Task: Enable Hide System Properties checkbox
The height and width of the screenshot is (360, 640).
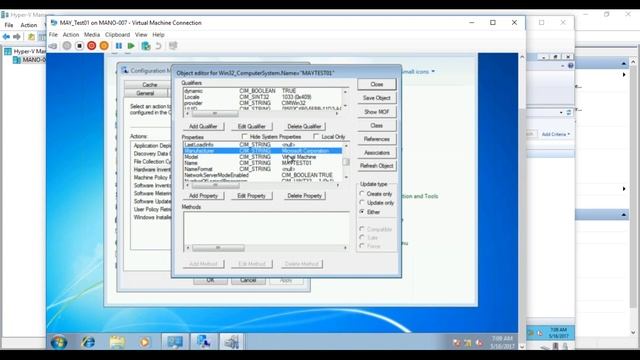Action: (x=244, y=136)
